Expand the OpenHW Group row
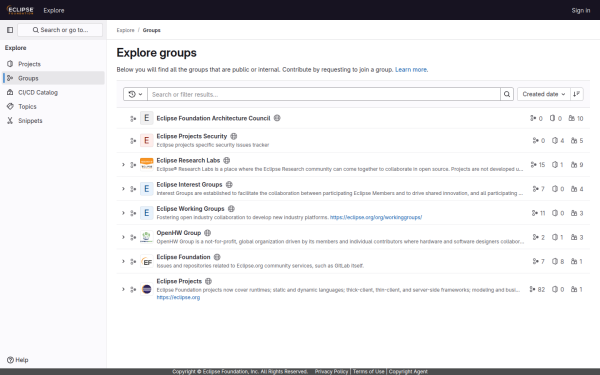 coord(123,237)
